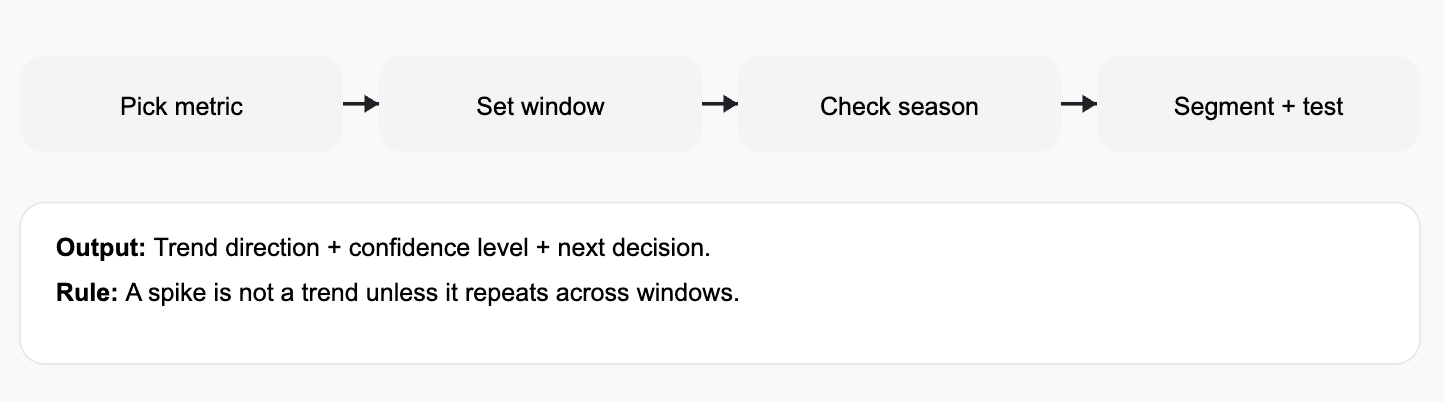
Task: Click the bold Output label
Action: click(101, 248)
